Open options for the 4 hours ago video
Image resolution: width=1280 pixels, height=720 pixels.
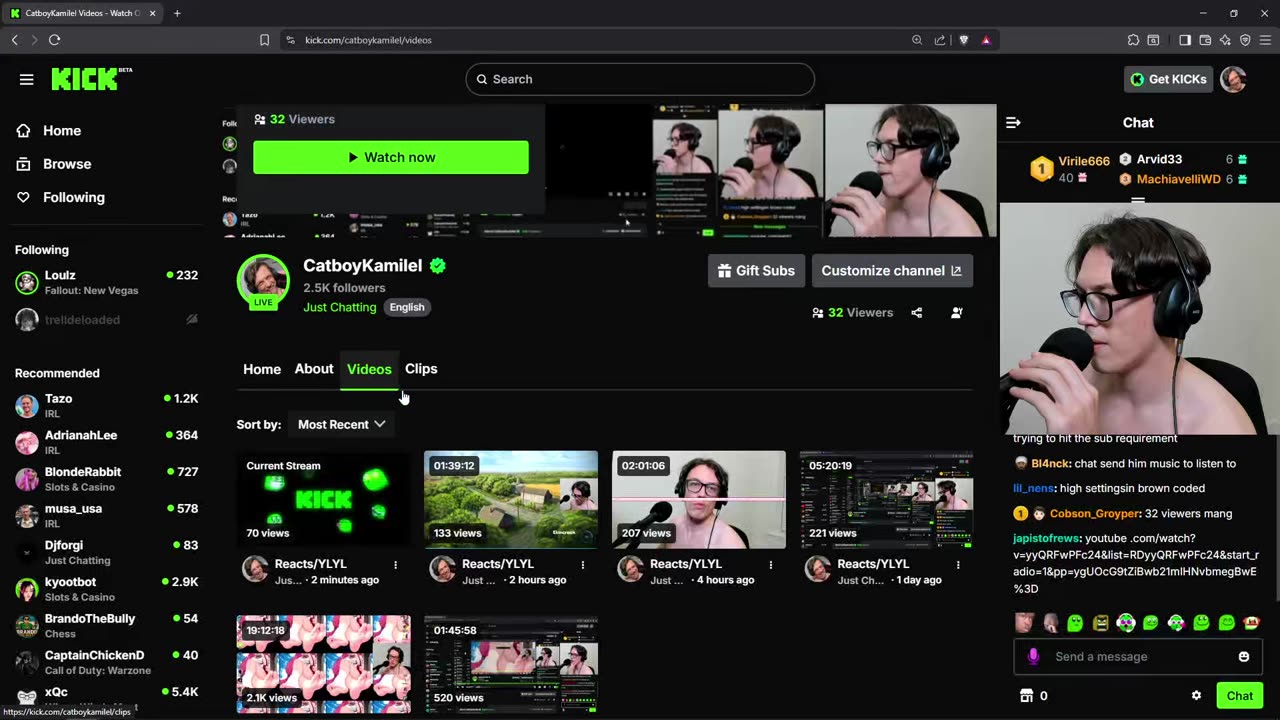771,565
